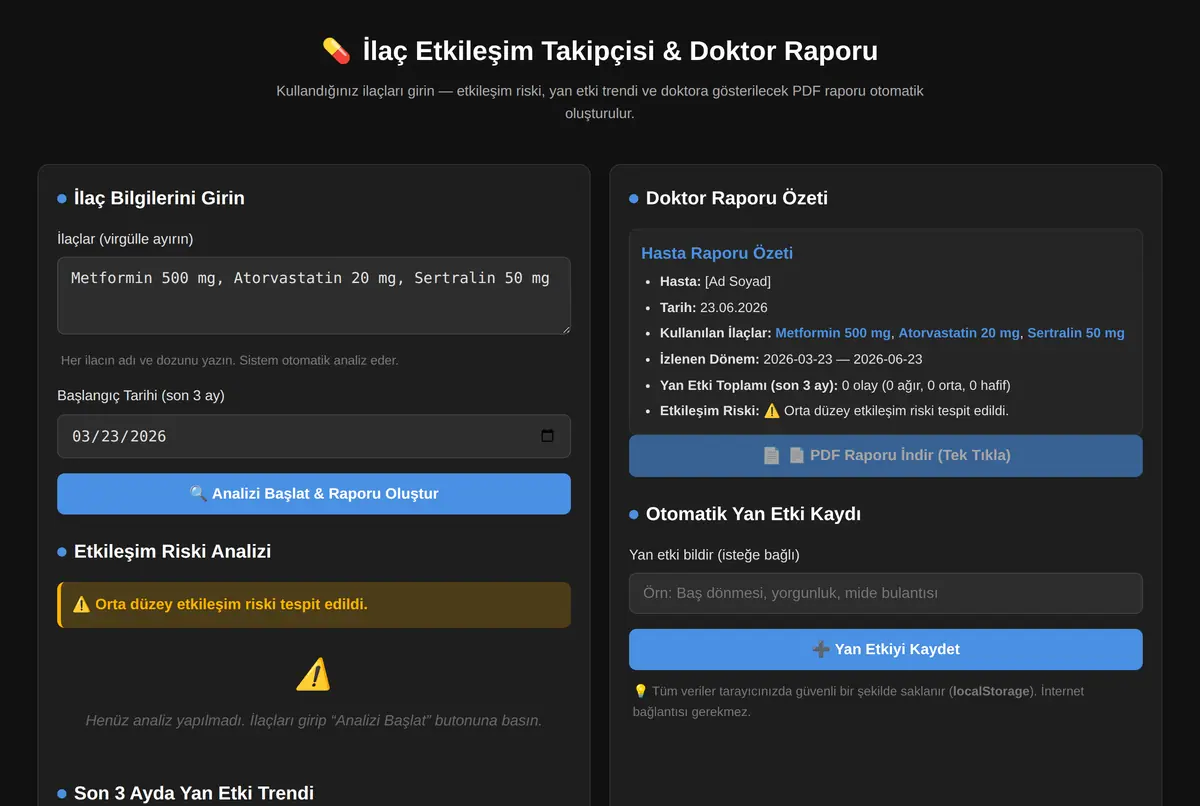Screen dimensions: 1200x806
Task: Click the orange Orta düzey etkileşim riski banner
Action: tap(314, 605)
